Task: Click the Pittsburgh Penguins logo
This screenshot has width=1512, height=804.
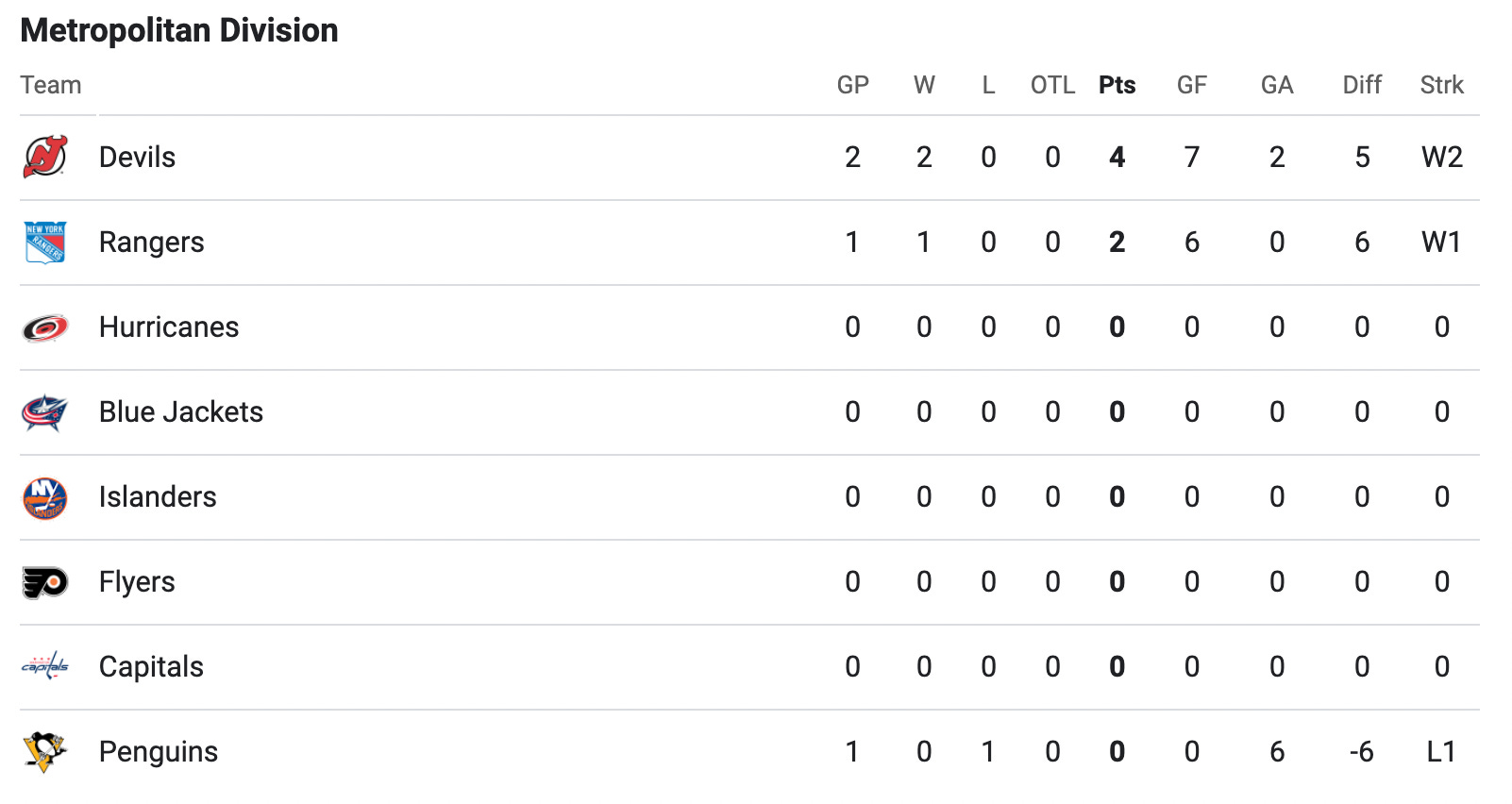Action: pos(45,751)
